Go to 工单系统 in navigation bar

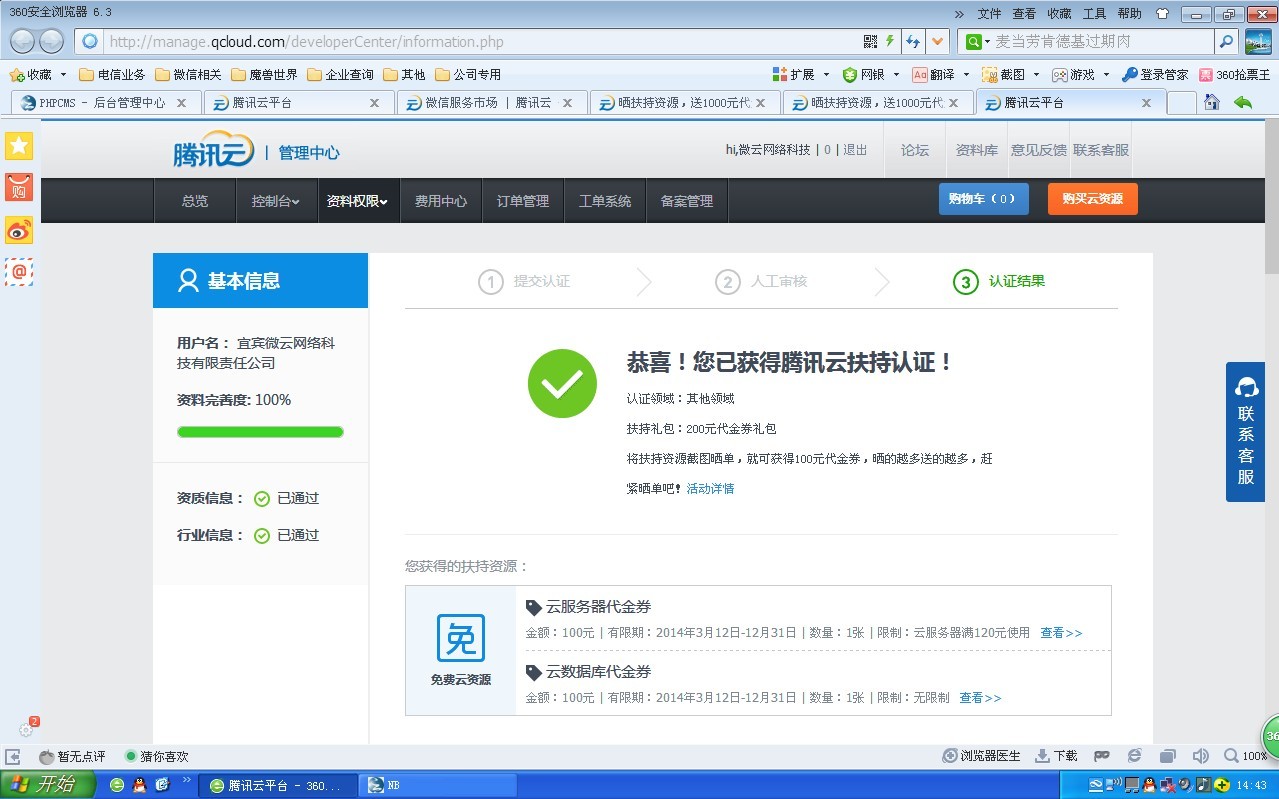(x=605, y=201)
